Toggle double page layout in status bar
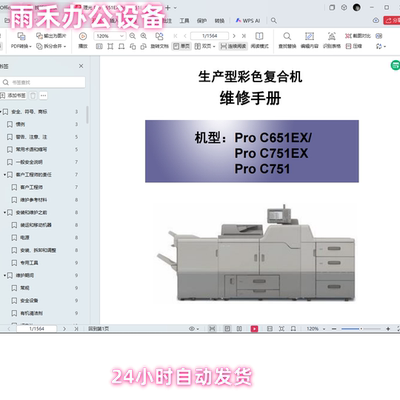The image size is (400, 400). coord(239,329)
